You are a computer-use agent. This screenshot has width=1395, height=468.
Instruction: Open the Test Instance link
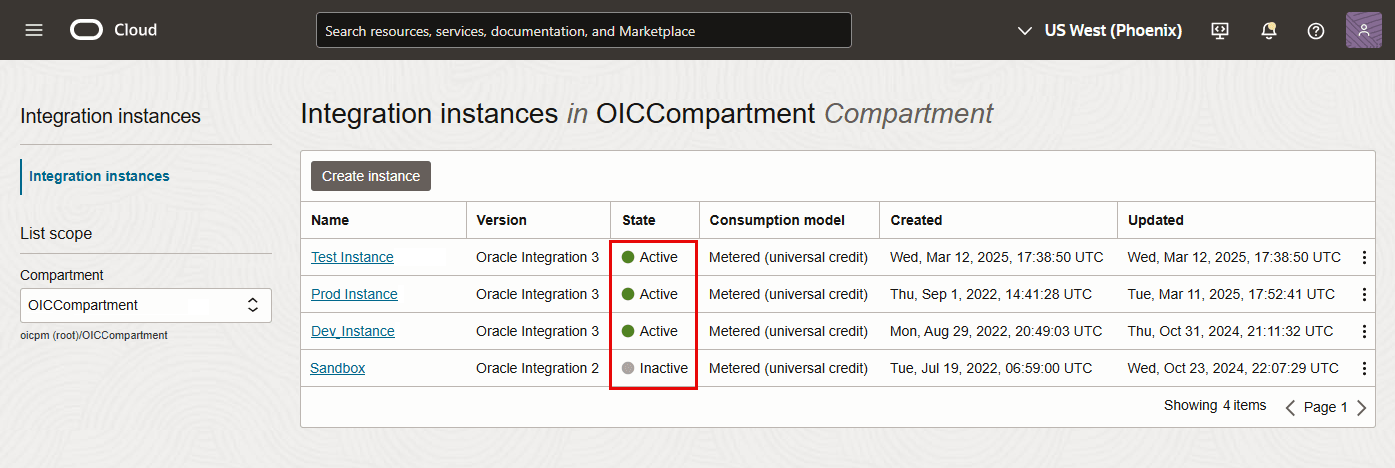pyautogui.click(x=352, y=257)
